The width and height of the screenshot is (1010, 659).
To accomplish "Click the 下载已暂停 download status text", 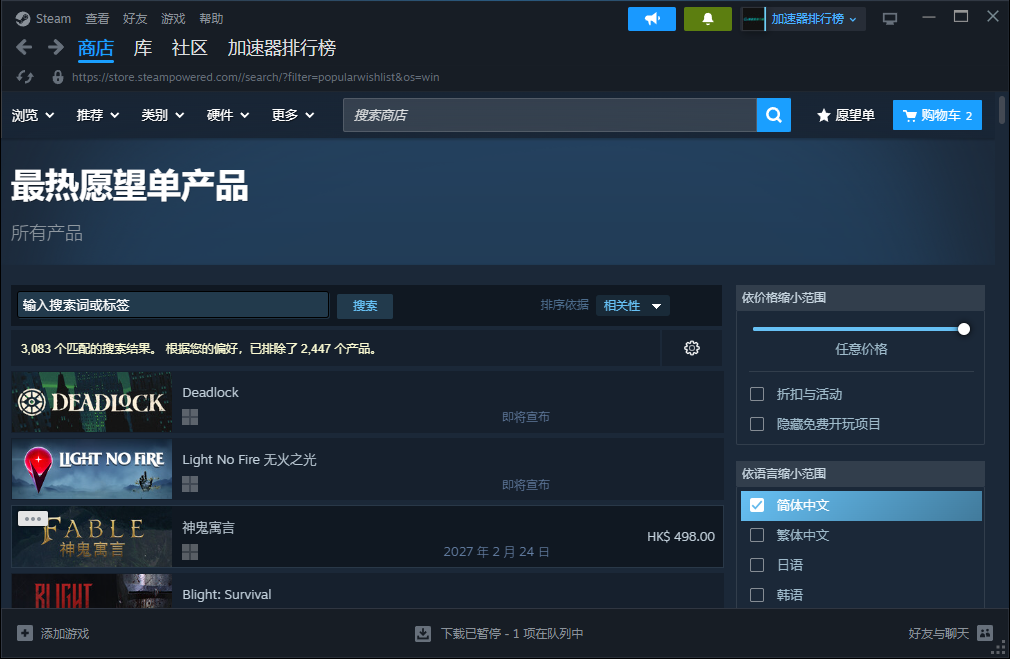I will click(x=512, y=633).
